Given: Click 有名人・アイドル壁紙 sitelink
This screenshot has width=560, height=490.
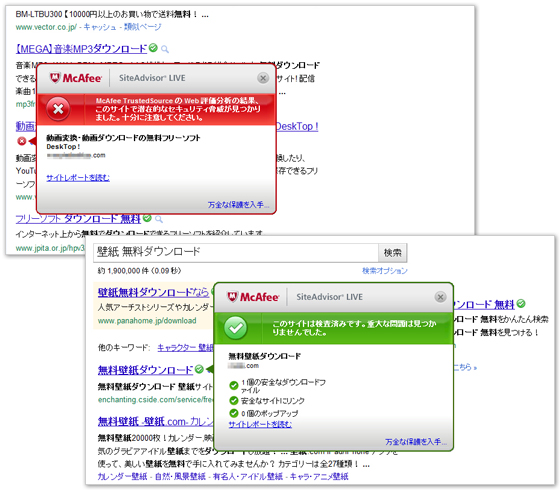Looking at the screenshot, I should (x=248, y=476).
